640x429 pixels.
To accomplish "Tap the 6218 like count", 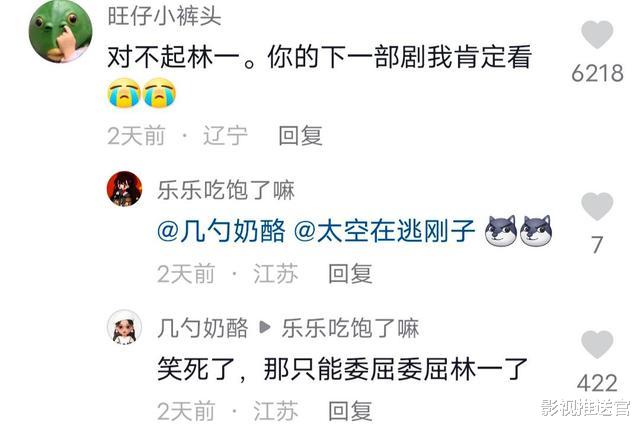I will 597,73.
